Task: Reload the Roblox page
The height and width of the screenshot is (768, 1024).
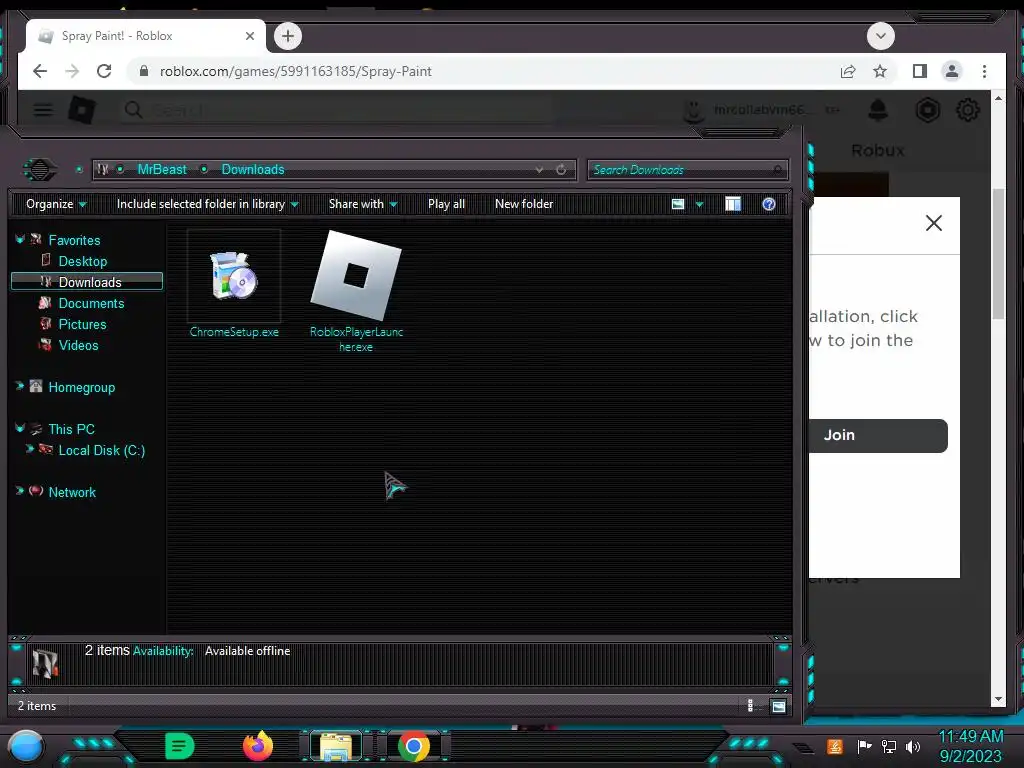Action: pyautogui.click(x=104, y=71)
